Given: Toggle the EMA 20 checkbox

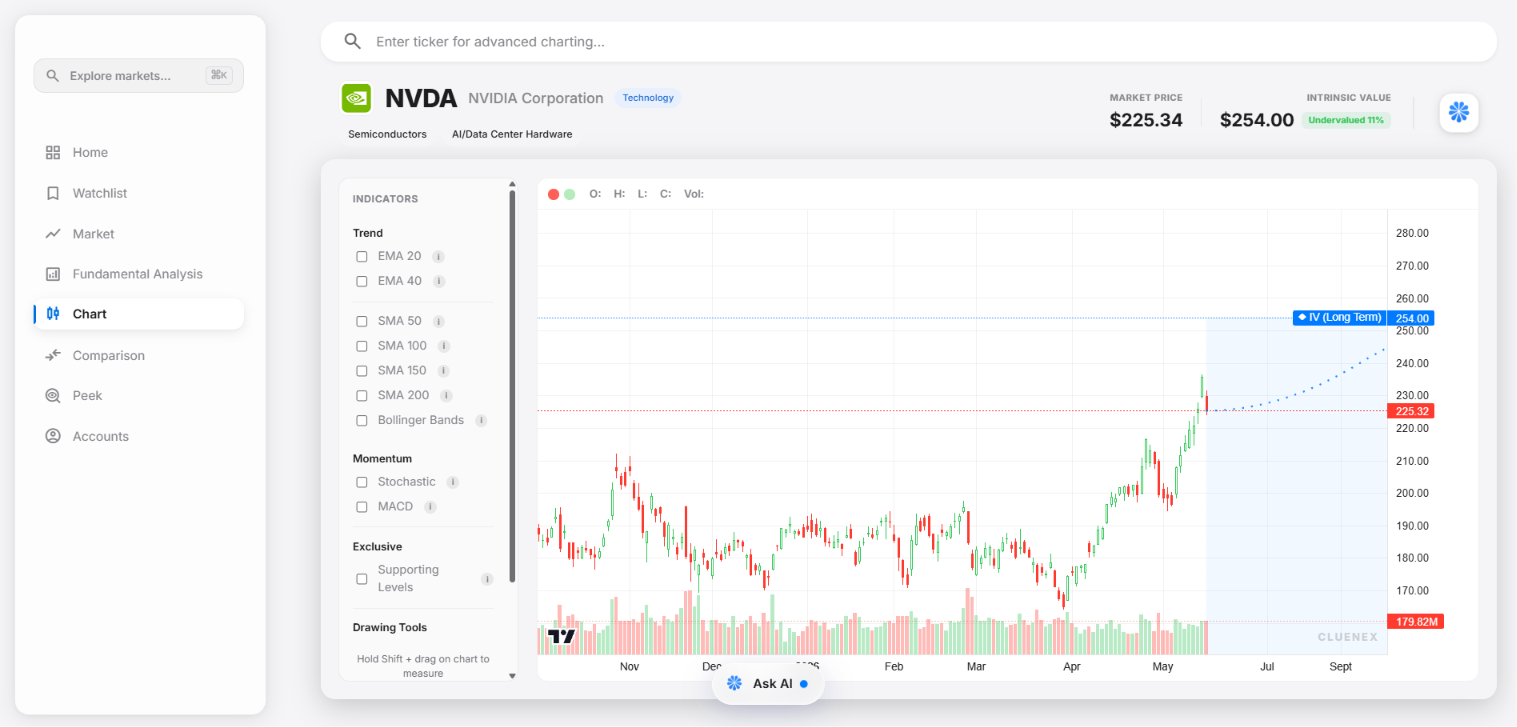Looking at the screenshot, I should [x=362, y=257].
